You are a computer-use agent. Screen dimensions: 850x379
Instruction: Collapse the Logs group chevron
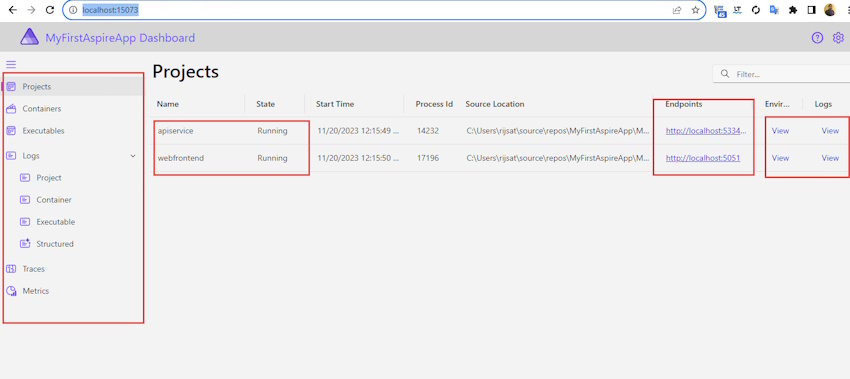point(133,156)
